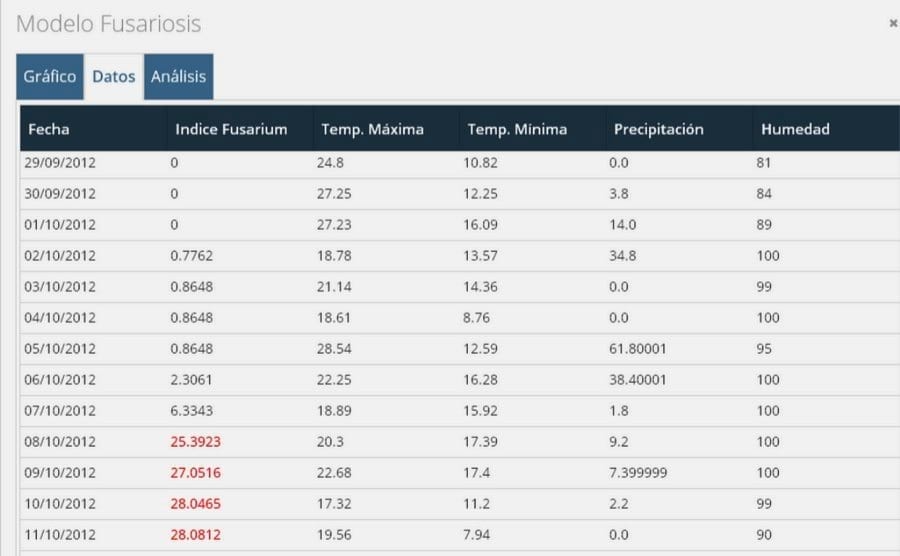
Task: Select date cell 30/09/2012
Action: click(60, 193)
